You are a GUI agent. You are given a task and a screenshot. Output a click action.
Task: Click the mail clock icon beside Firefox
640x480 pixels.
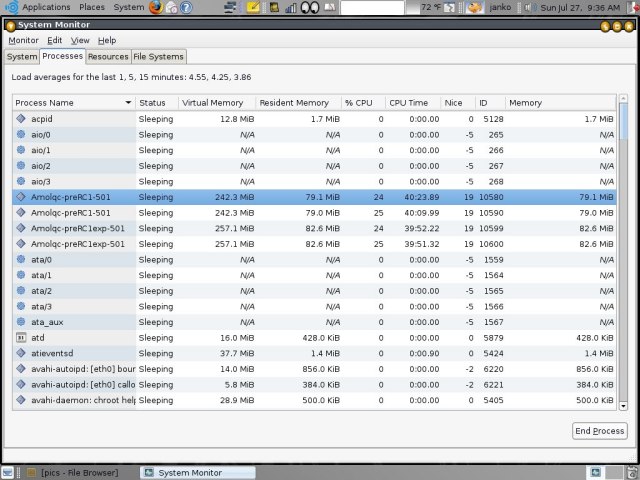171,7
